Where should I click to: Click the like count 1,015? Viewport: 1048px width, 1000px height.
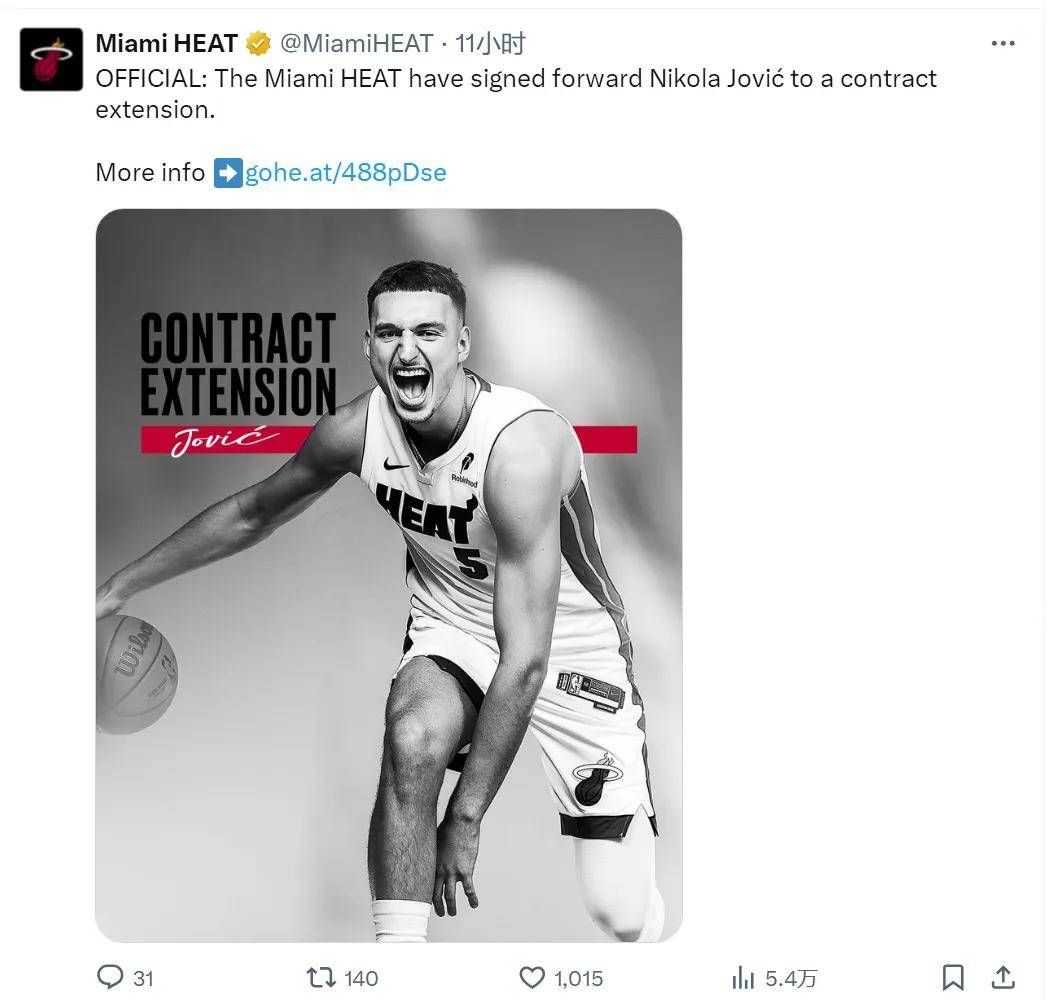tap(579, 978)
